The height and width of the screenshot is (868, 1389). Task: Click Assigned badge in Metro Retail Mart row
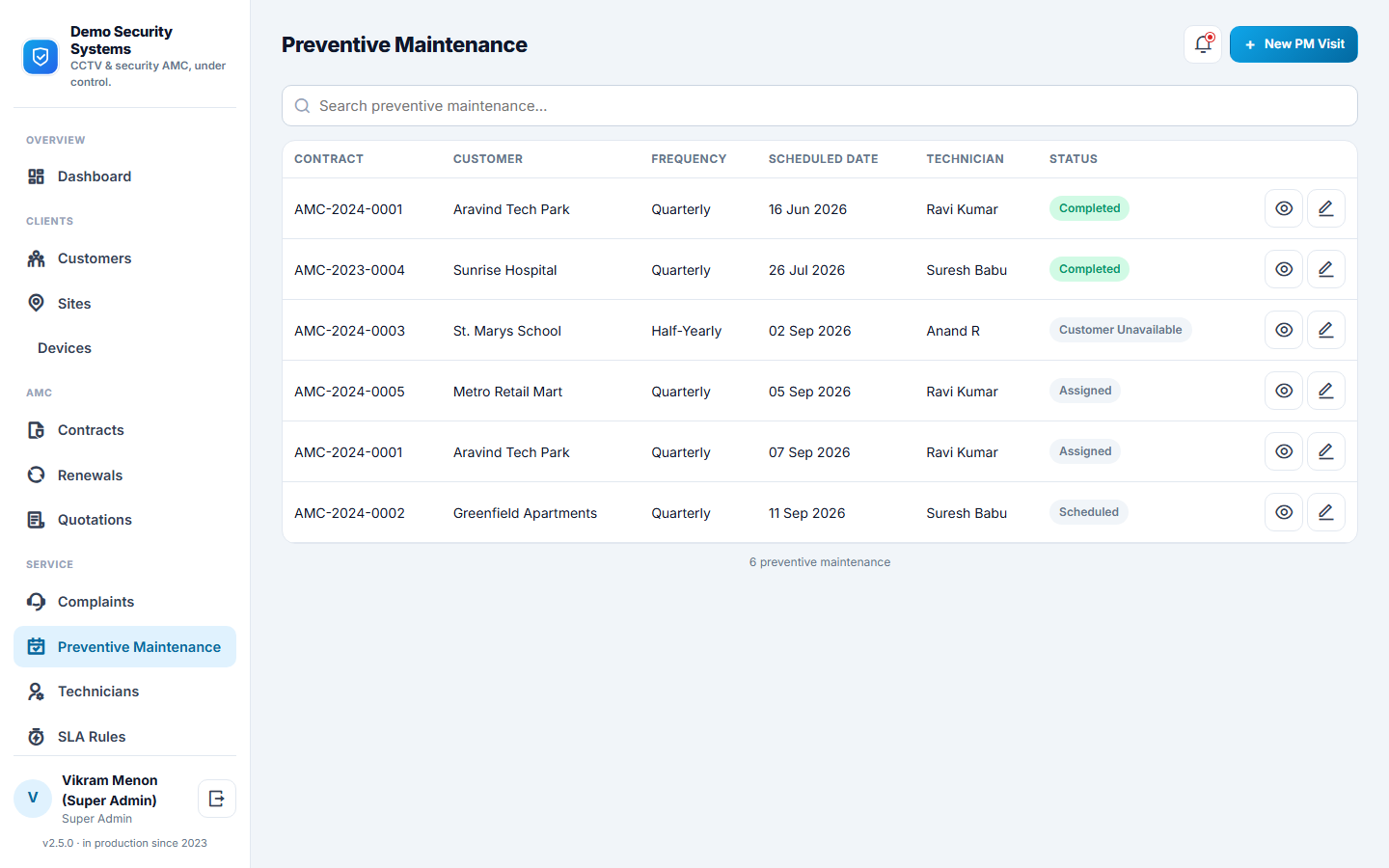point(1085,391)
